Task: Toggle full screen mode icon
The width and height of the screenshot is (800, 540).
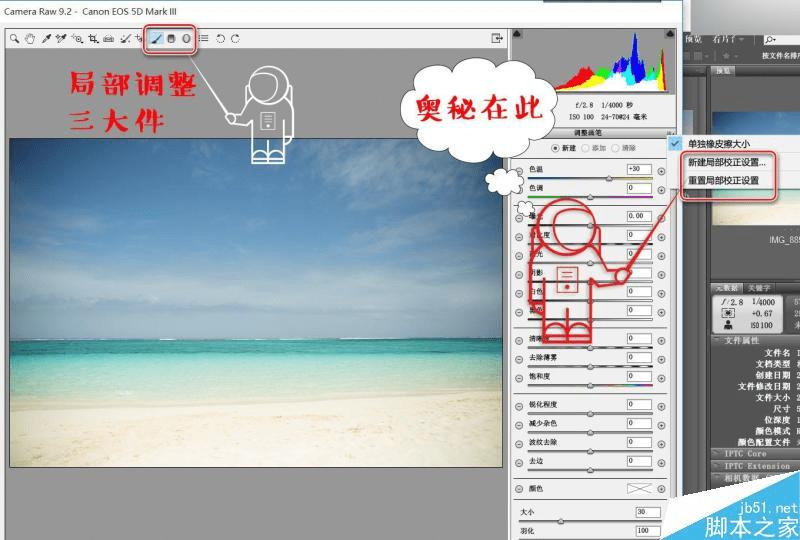Action: 496,38
